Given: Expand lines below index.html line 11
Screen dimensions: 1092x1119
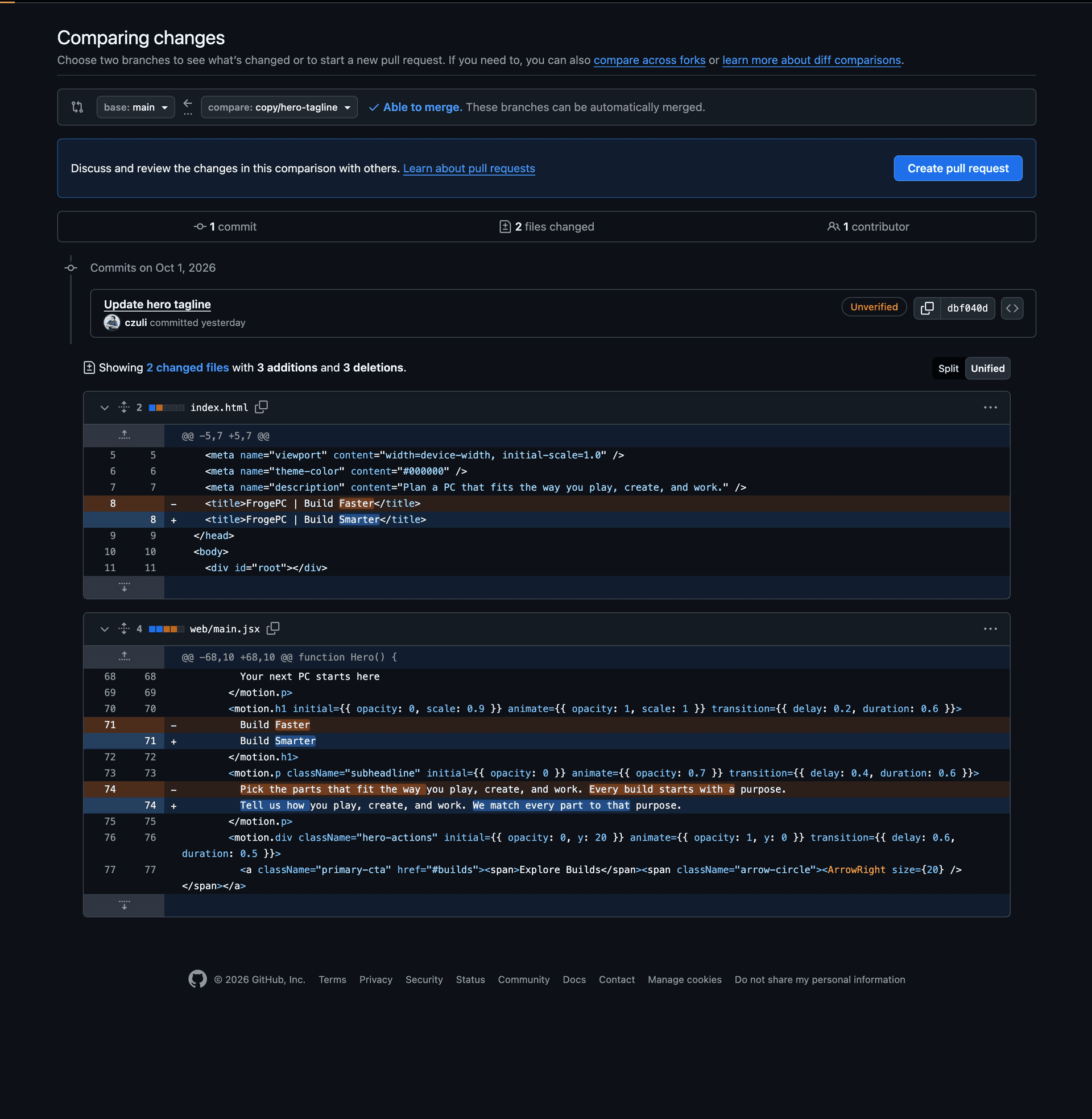Looking at the screenshot, I should [124, 587].
